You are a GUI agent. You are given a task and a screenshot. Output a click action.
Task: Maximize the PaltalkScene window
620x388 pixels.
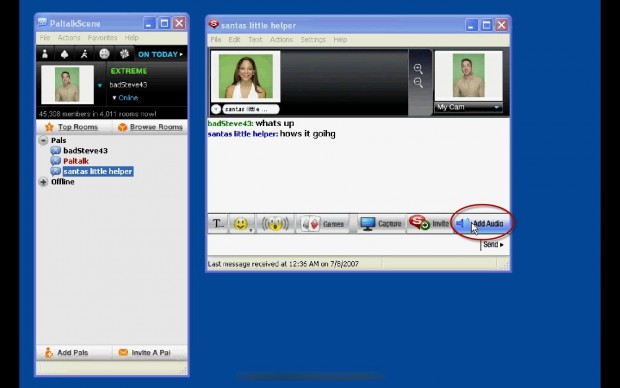164,23
